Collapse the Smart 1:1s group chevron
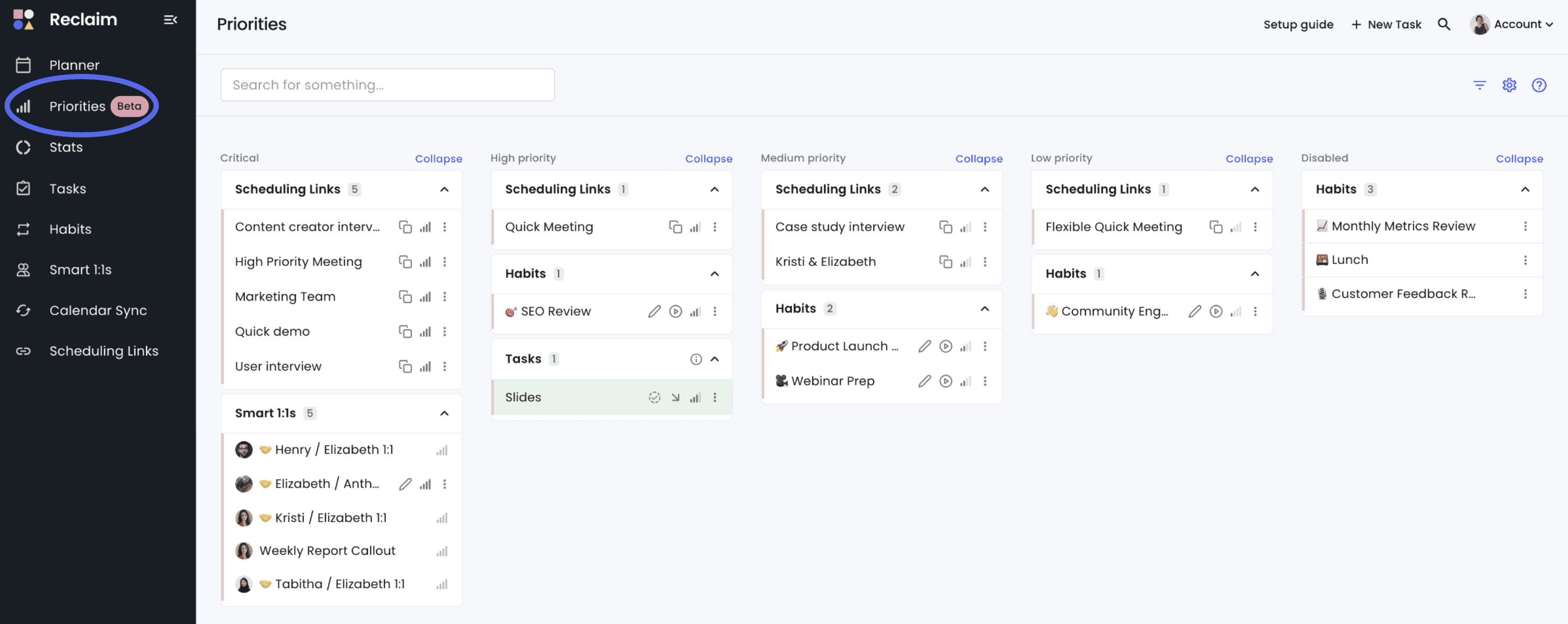 coord(444,413)
